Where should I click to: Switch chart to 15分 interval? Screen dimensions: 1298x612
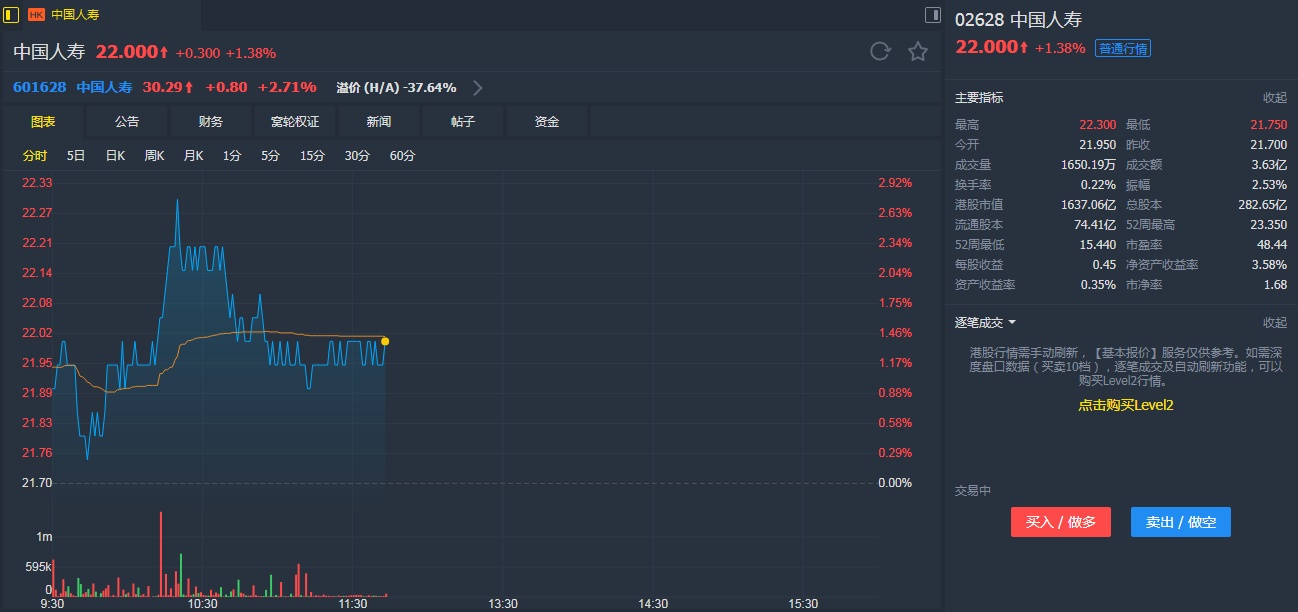(313, 156)
